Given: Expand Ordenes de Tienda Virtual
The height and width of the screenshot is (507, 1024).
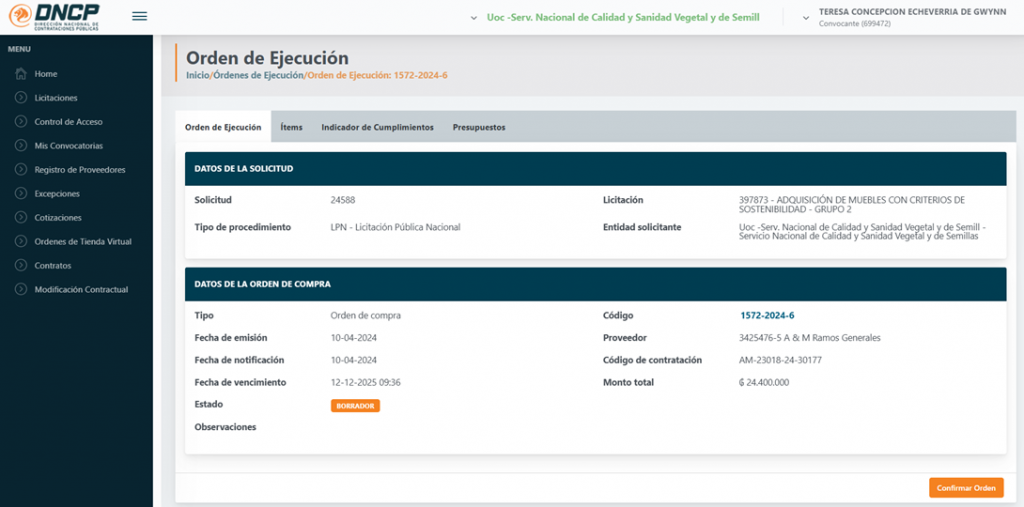Looking at the screenshot, I should coord(82,242).
